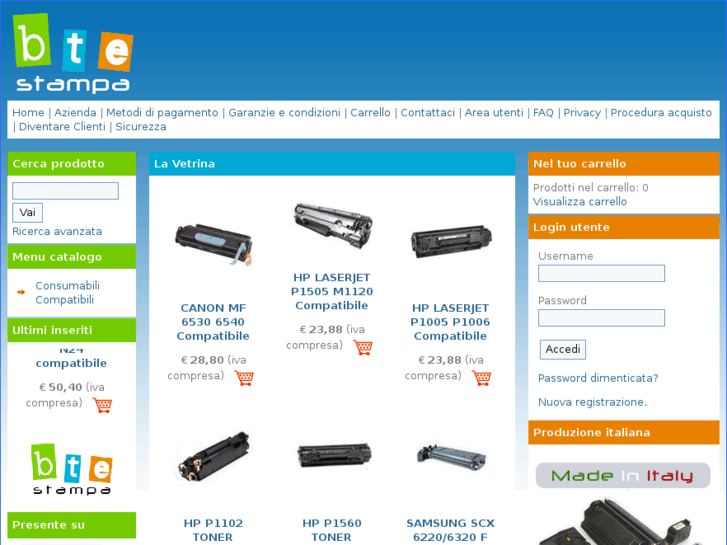The width and height of the screenshot is (727, 545).
Task: Click small bte stampa sidebar logo
Action: pos(72,469)
